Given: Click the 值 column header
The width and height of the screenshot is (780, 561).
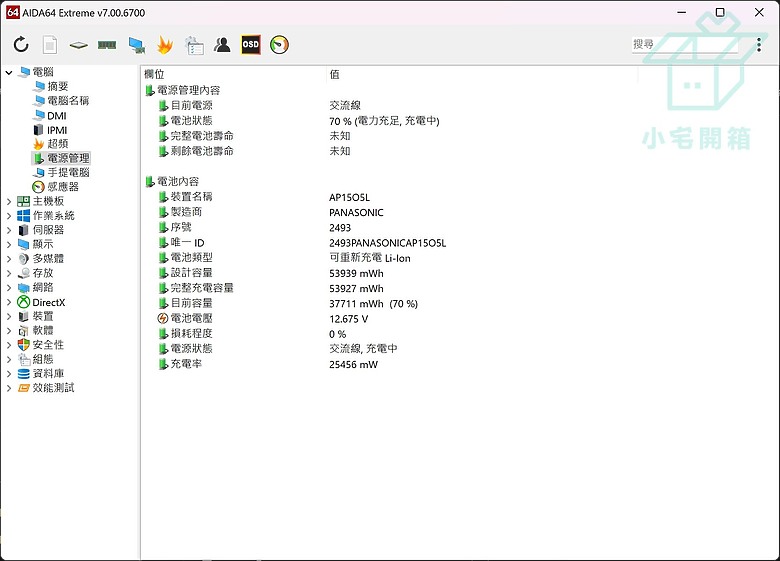Looking at the screenshot, I should 334,75.
